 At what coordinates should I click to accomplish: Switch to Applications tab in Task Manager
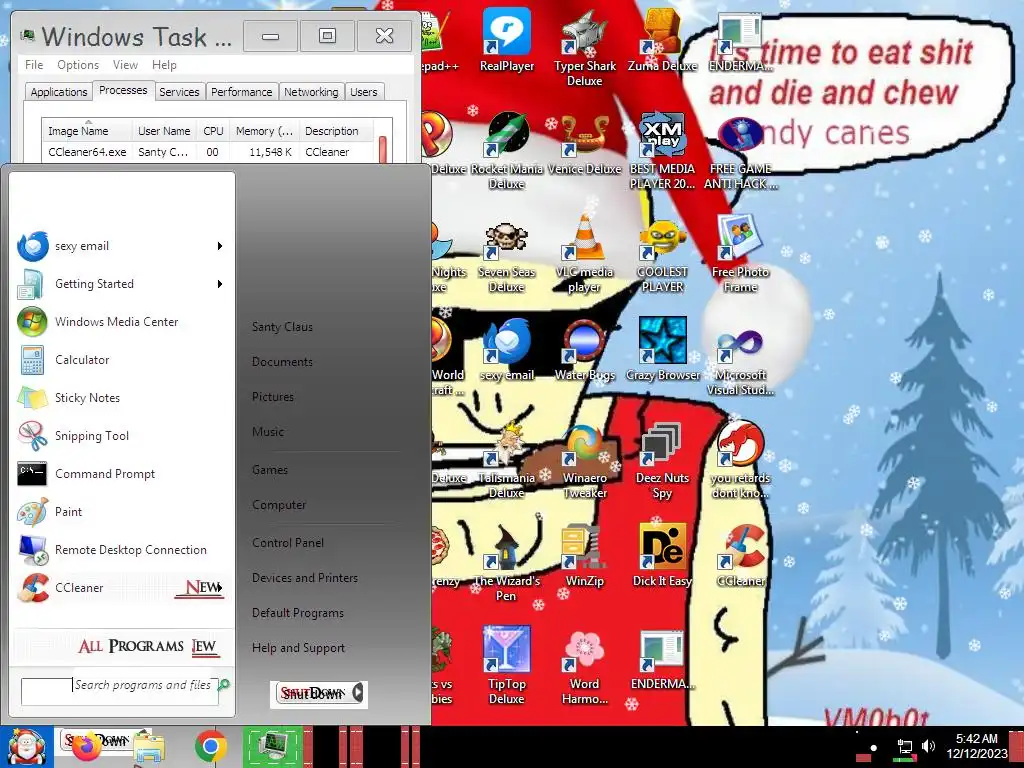point(59,92)
